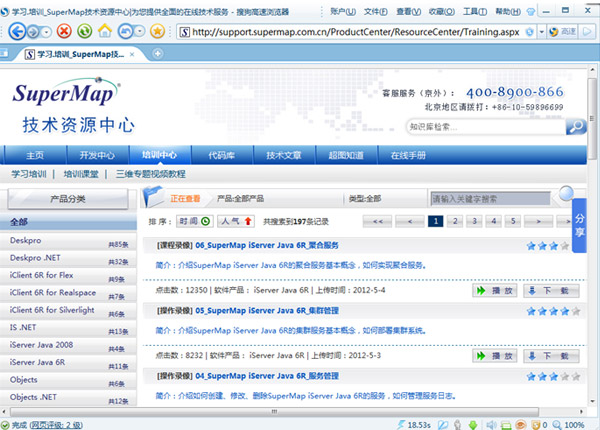
Task: Open the 查看 menu
Action: click(x=408, y=11)
